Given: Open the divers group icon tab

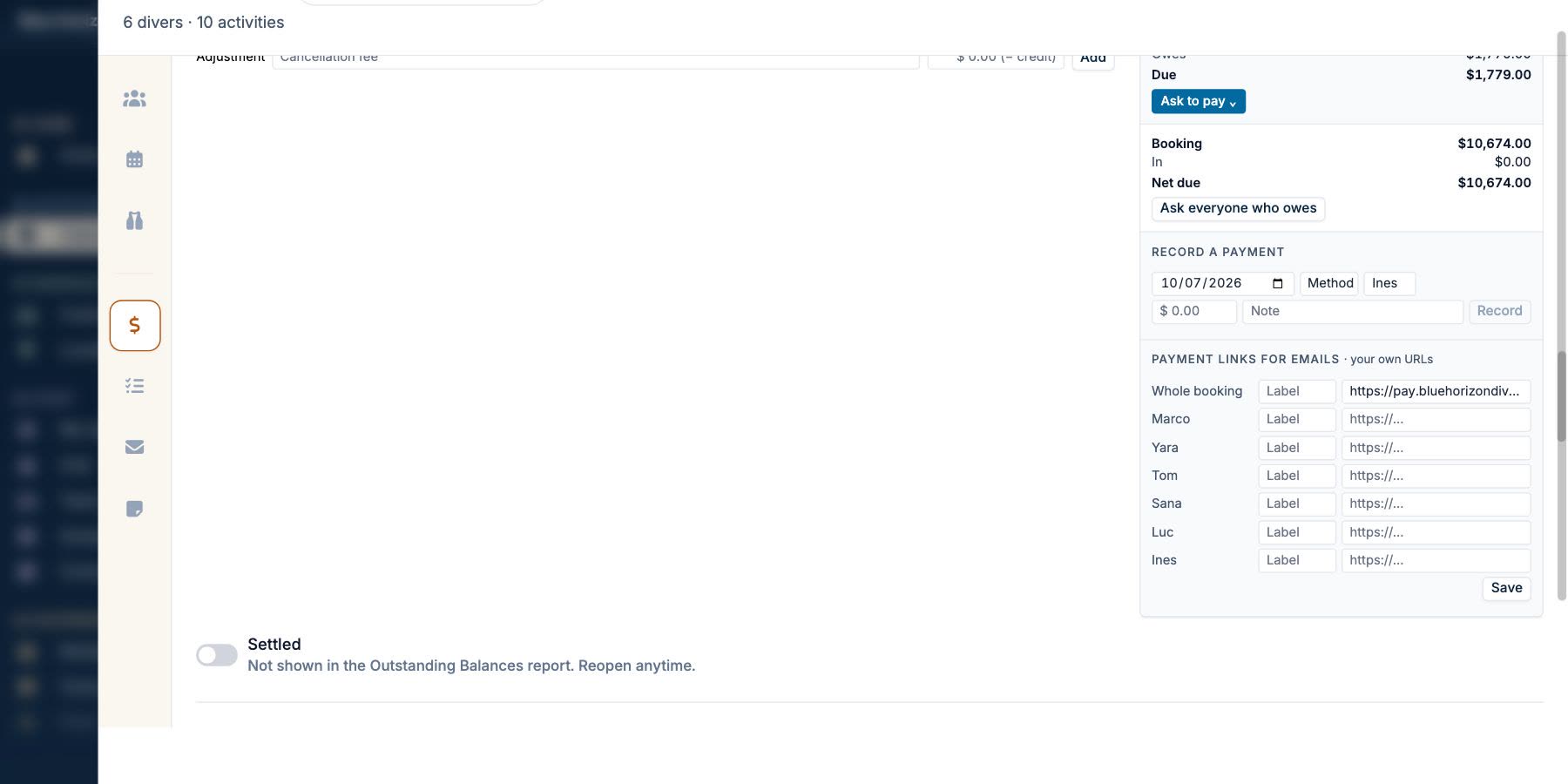Looking at the screenshot, I should [x=134, y=99].
